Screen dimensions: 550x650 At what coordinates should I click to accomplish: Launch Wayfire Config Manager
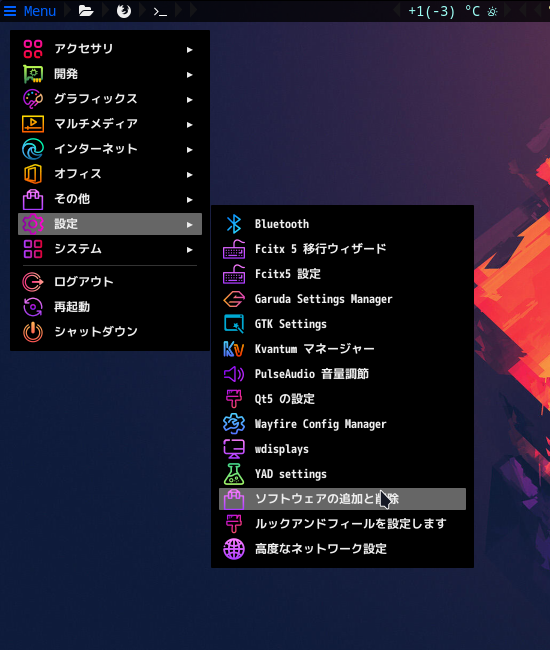point(342,424)
